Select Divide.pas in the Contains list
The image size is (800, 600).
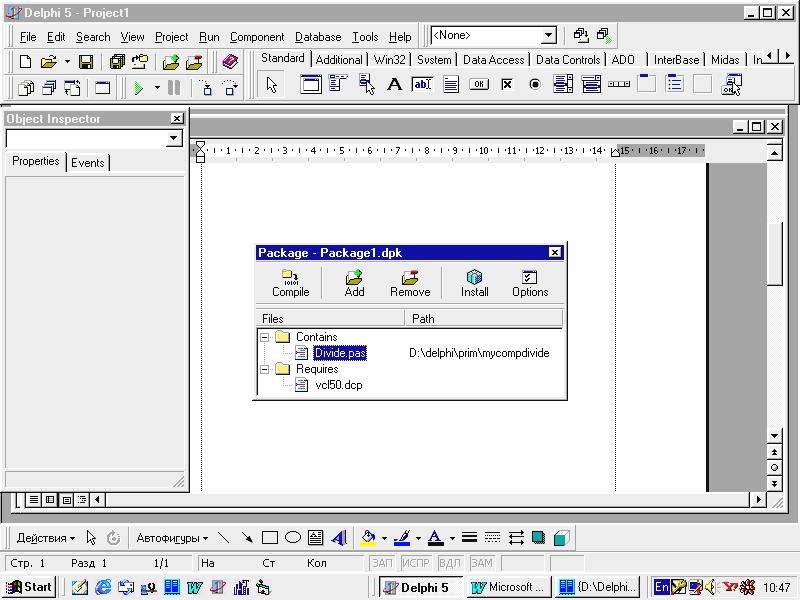(x=340, y=353)
